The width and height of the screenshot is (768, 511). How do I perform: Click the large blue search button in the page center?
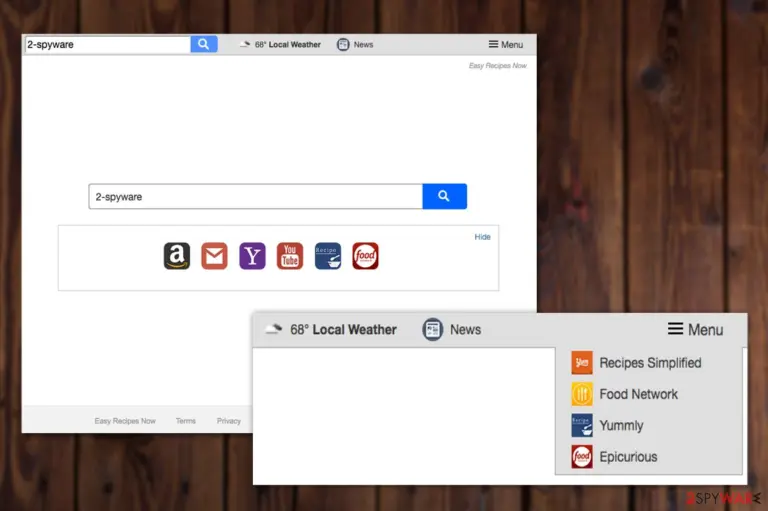click(444, 196)
